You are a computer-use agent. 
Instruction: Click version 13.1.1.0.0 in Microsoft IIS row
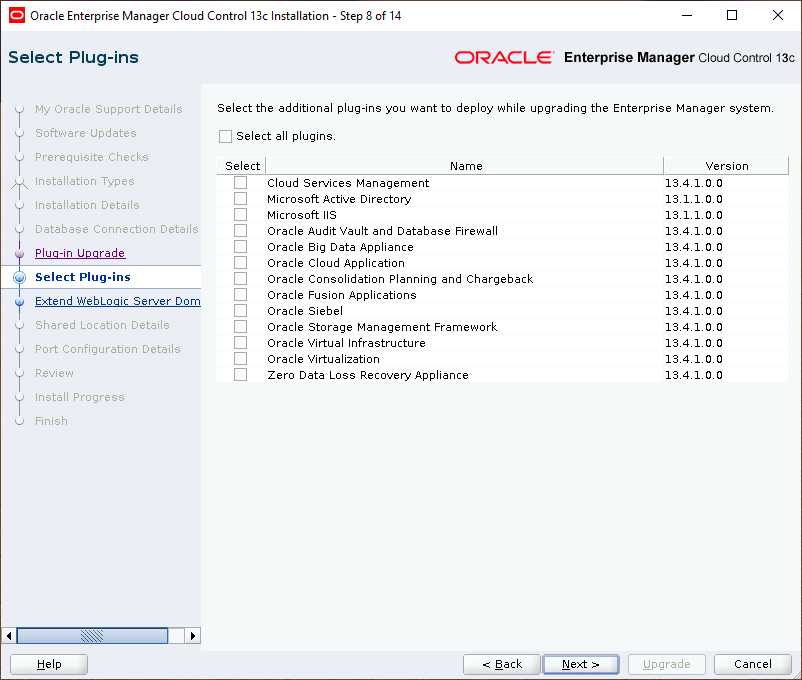point(694,215)
